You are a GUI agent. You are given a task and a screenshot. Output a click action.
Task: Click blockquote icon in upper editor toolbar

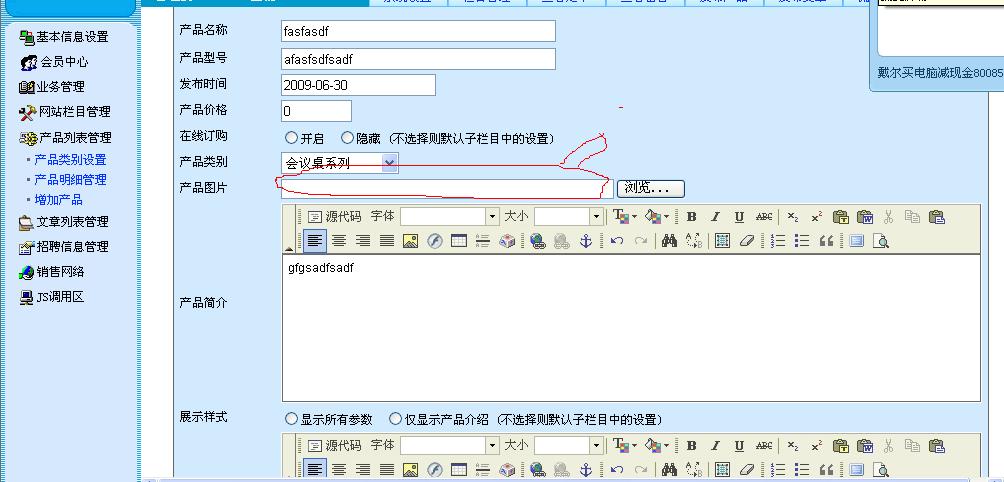pyautogui.click(x=826, y=241)
